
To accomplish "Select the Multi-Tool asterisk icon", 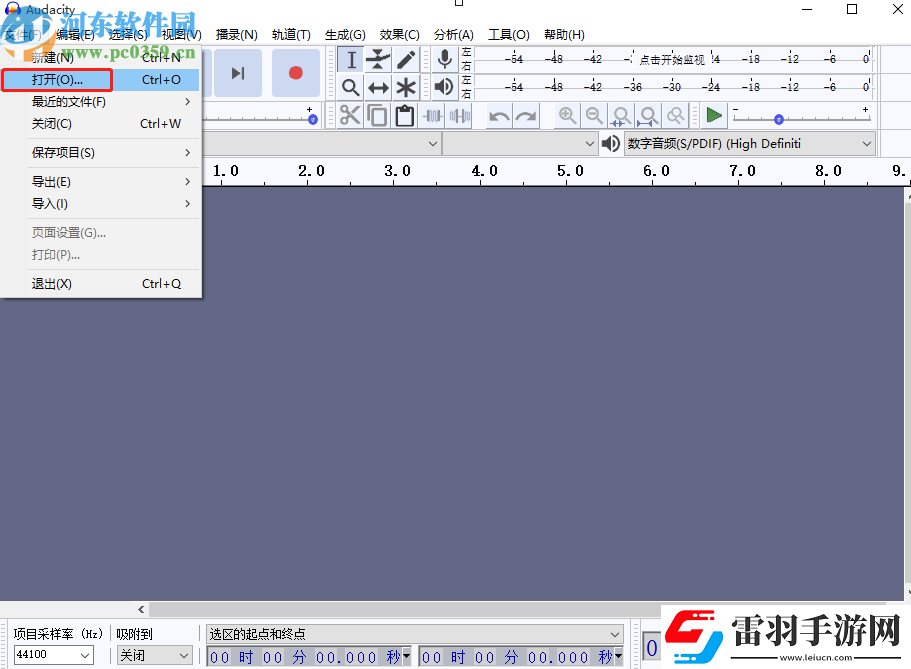I will click(406, 88).
